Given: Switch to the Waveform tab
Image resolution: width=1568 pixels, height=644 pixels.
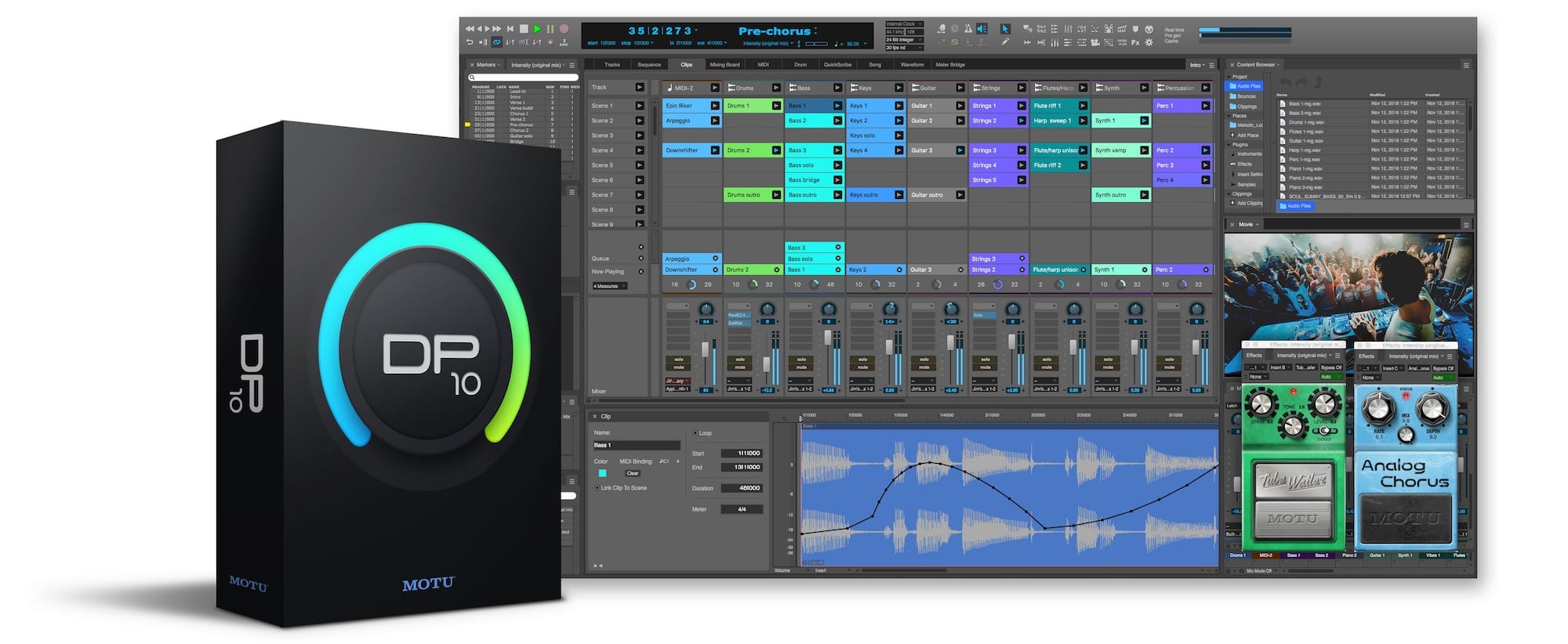Looking at the screenshot, I should tap(912, 65).
